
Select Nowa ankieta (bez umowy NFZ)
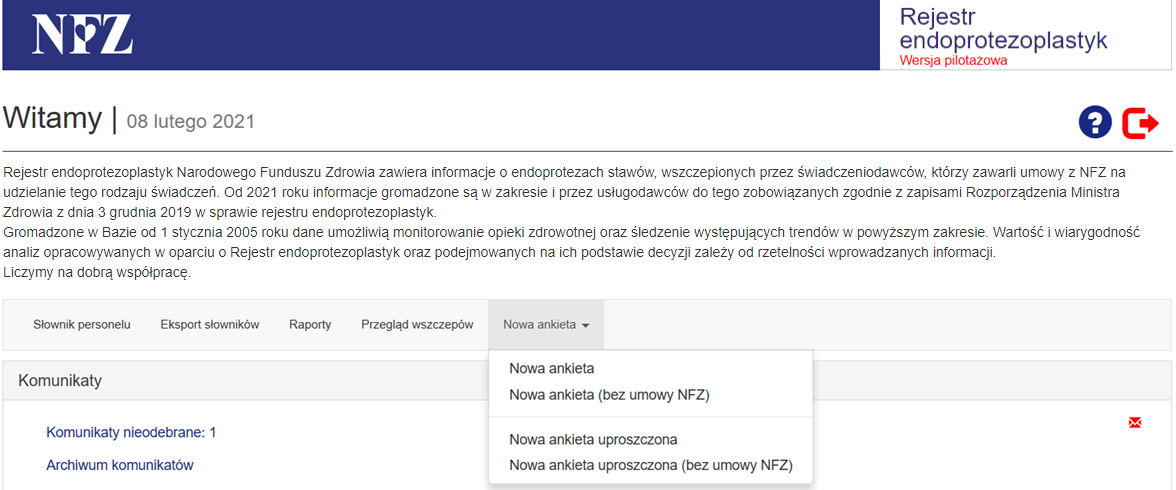(609, 395)
